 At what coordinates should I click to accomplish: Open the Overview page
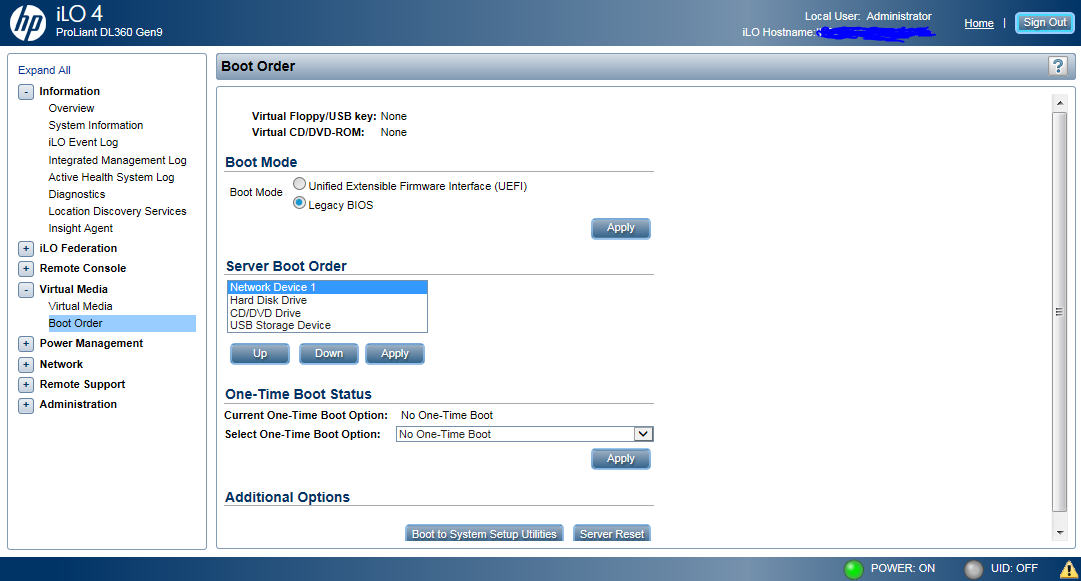pos(71,108)
